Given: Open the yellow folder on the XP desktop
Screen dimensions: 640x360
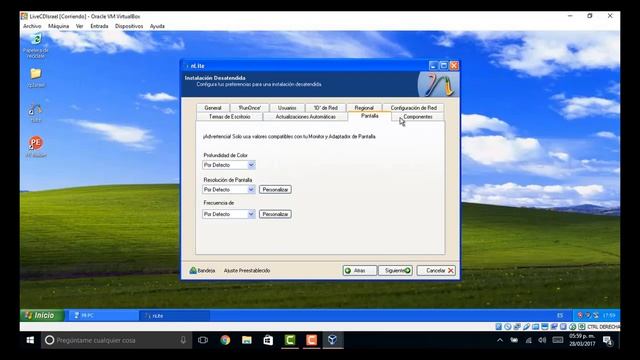Looking at the screenshot, I should pos(36,77).
